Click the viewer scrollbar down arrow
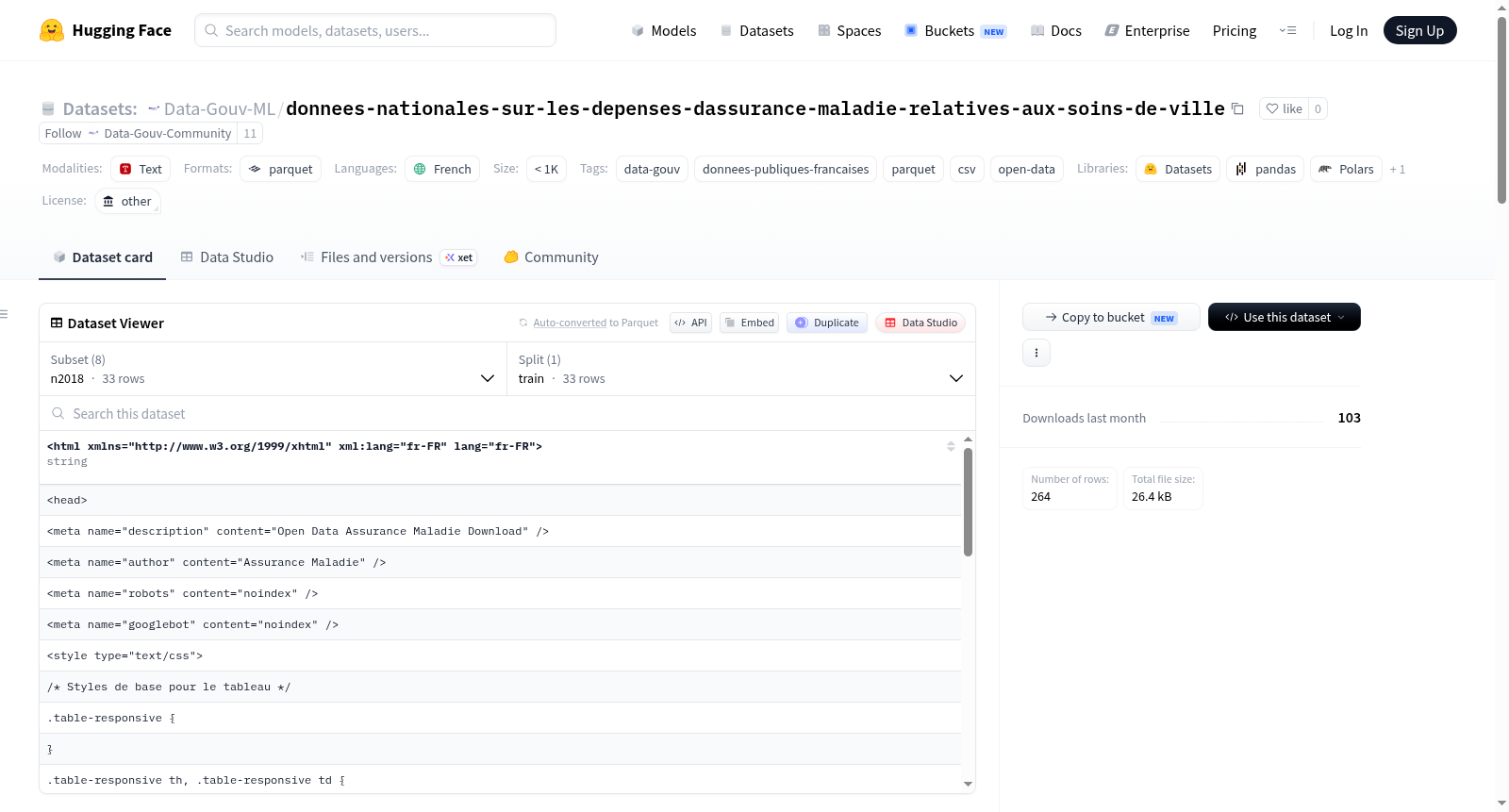 point(968,784)
